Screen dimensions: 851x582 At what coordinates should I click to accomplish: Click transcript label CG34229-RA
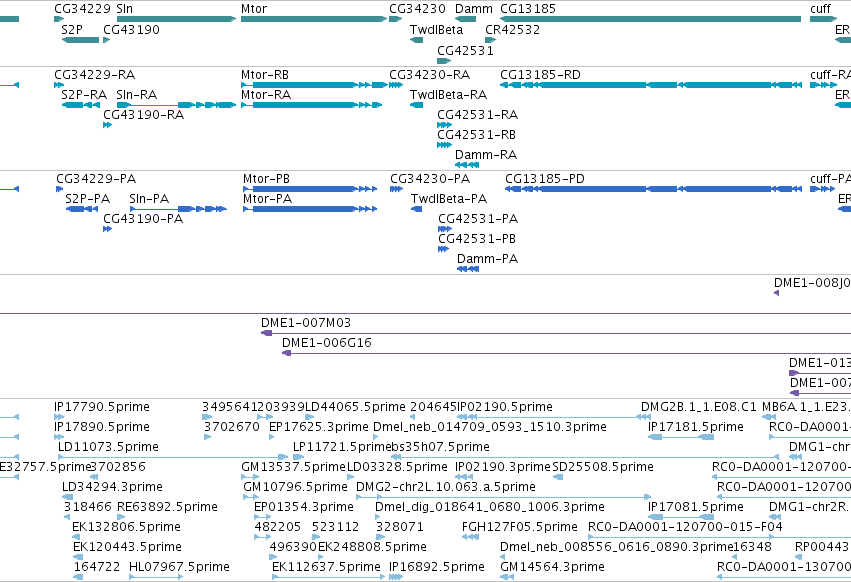click(x=94, y=74)
